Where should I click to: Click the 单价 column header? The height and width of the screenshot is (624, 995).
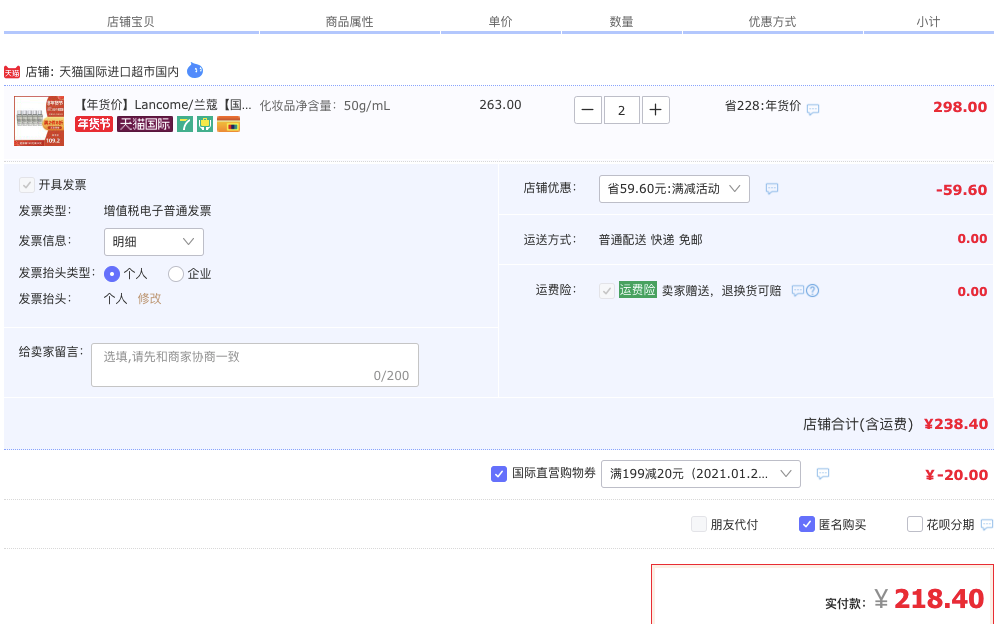500,22
